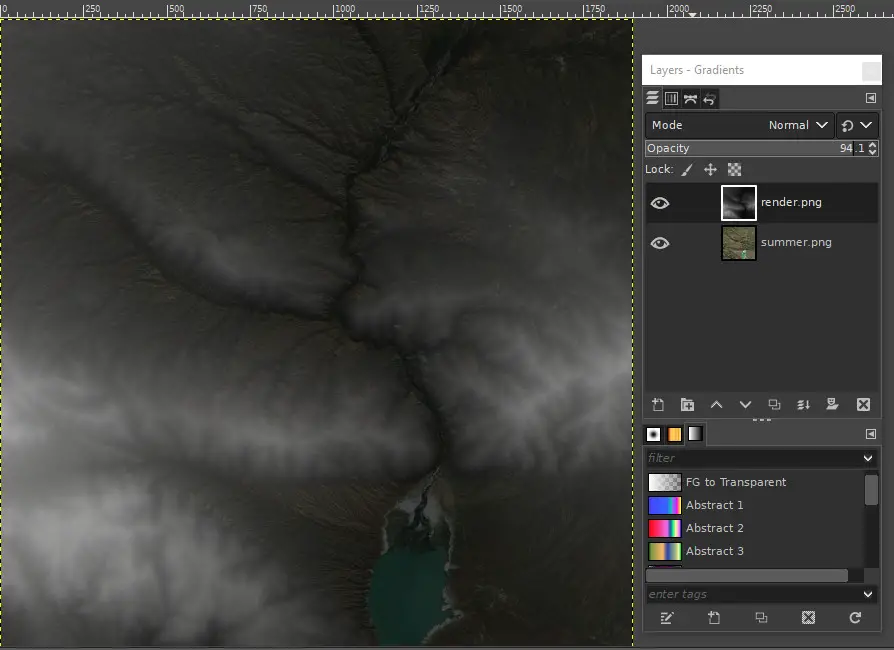The image size is (894, 650).
Task: Hide the render.png layer
Action: coord(660,203)
